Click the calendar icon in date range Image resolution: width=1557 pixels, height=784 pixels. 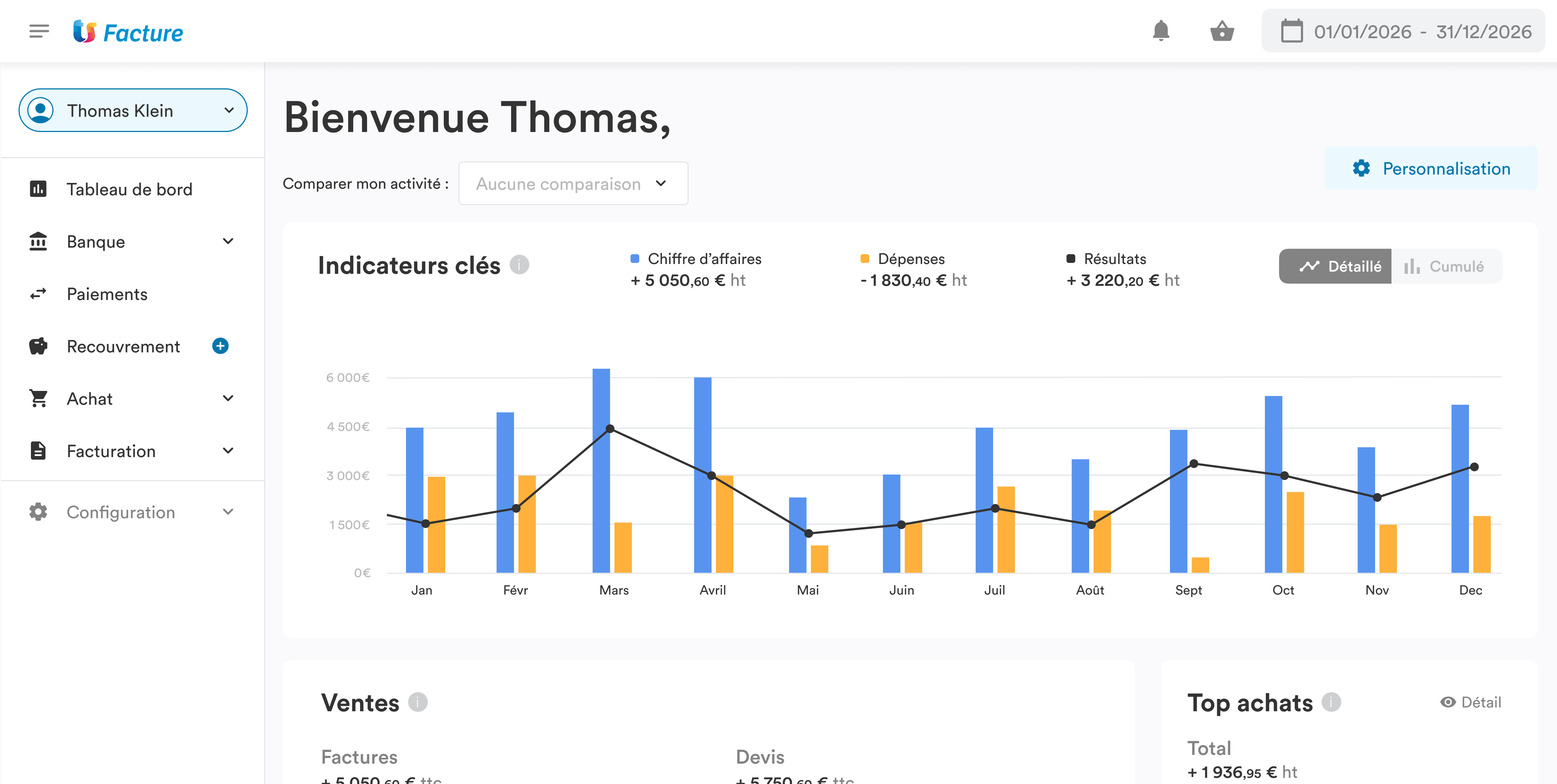(1292, 31)
